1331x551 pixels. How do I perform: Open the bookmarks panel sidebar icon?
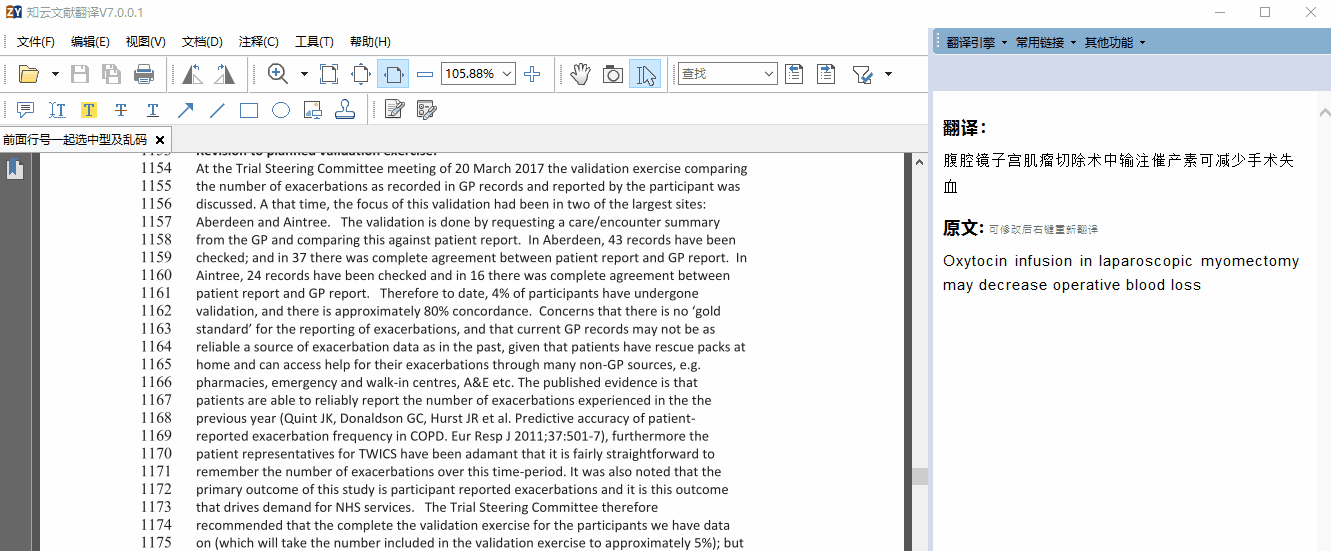point(14,169)
